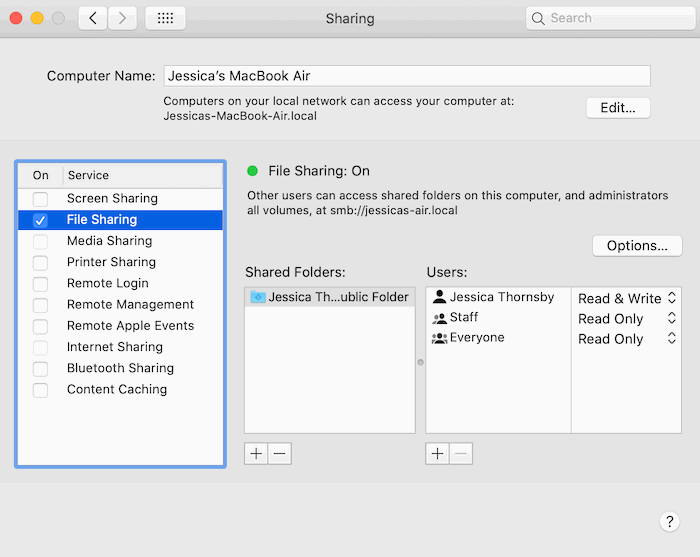
Task: Open Jessica Thornsby's Read & Write permission dropdown
Action: (626, 298)
